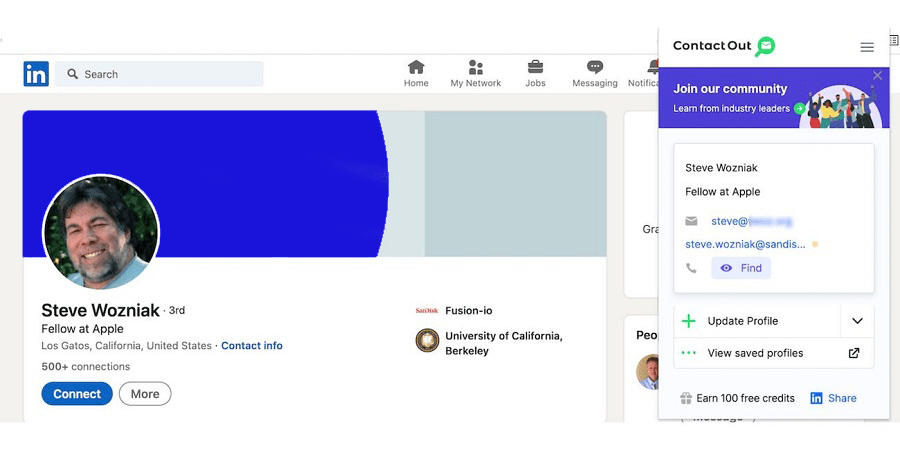This screenshot has width=900, height=450.
Task: Click ContactOut card name Steve Wozniak
Action: point(721,168)
